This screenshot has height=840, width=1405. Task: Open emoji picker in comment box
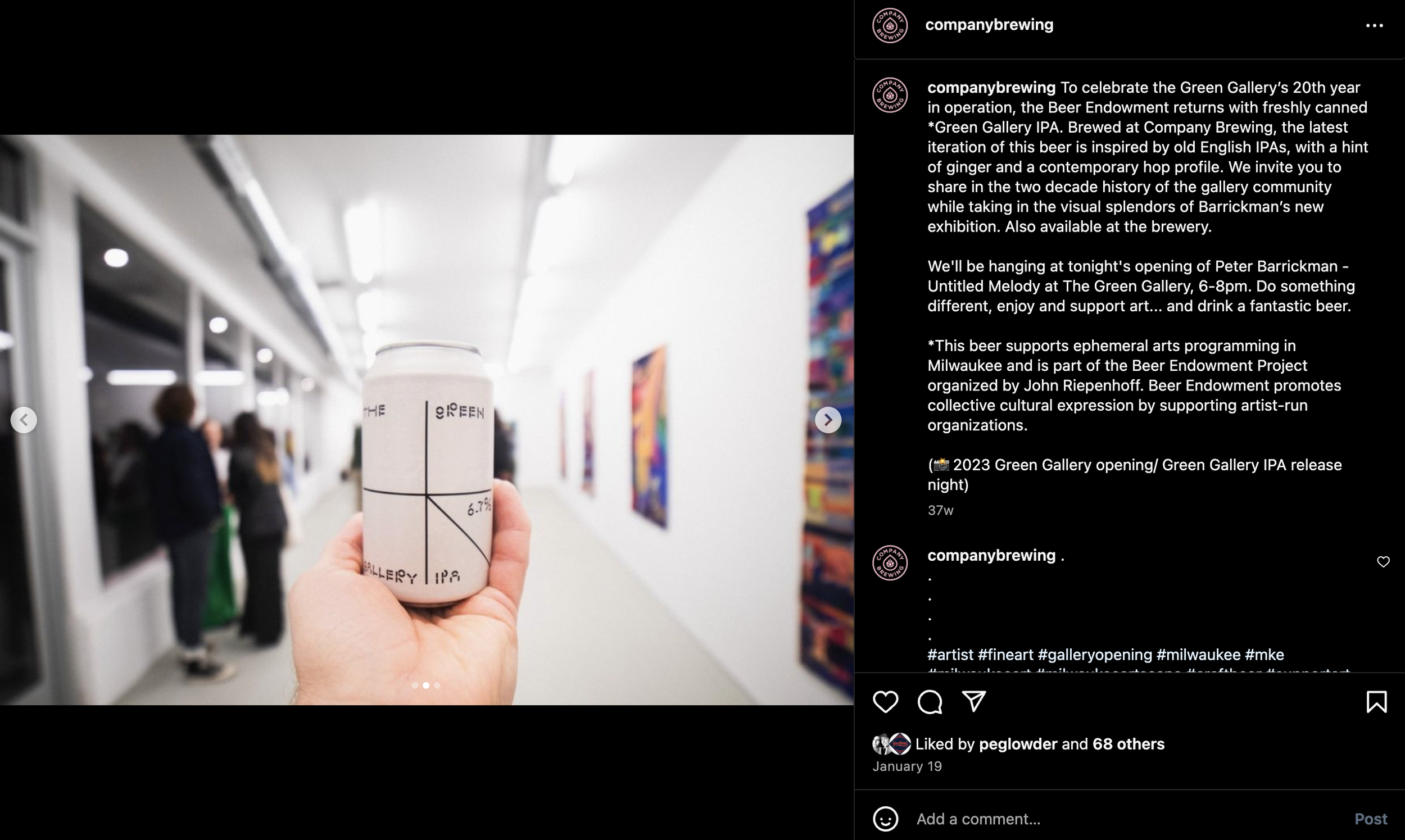(885, 819)
